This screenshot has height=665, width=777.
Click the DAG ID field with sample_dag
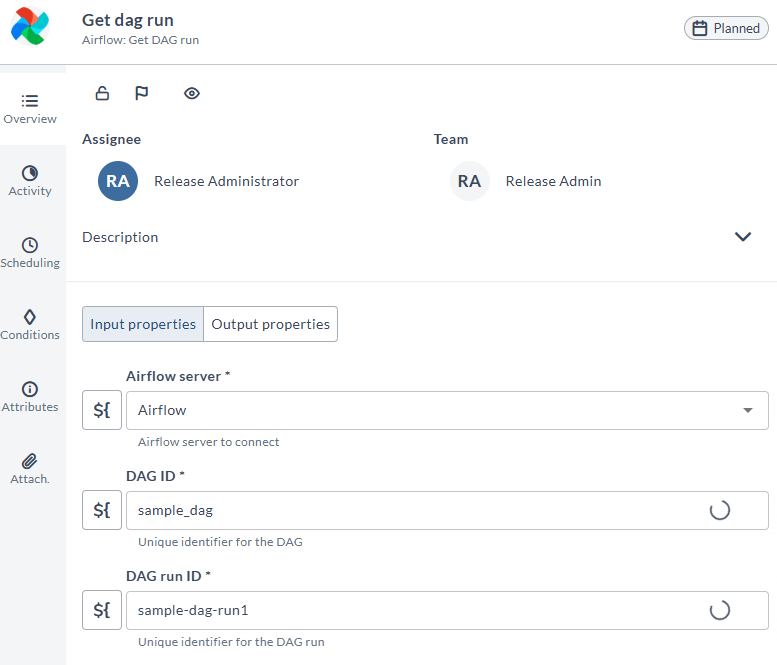coord(447,510)
